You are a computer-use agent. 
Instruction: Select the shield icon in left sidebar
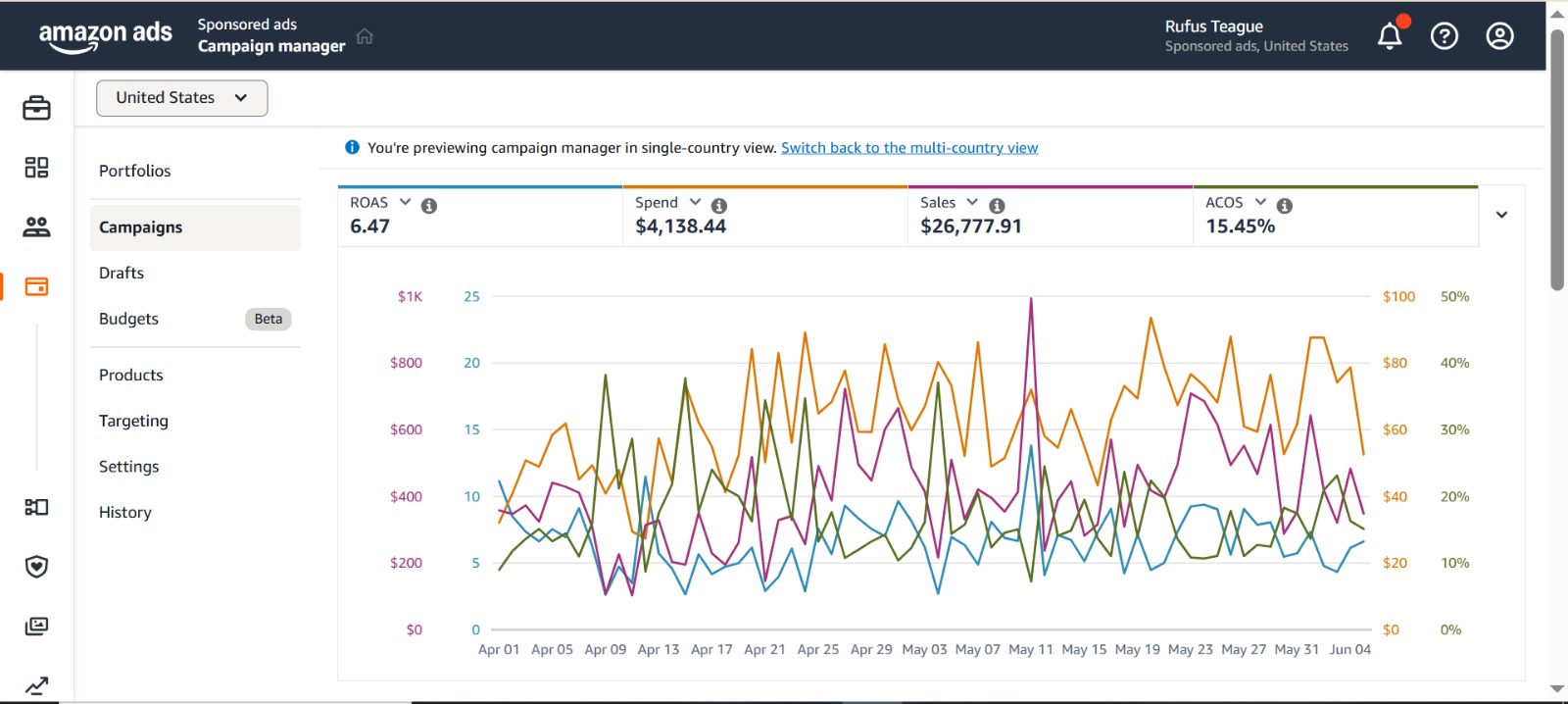(x=36, y=567)
